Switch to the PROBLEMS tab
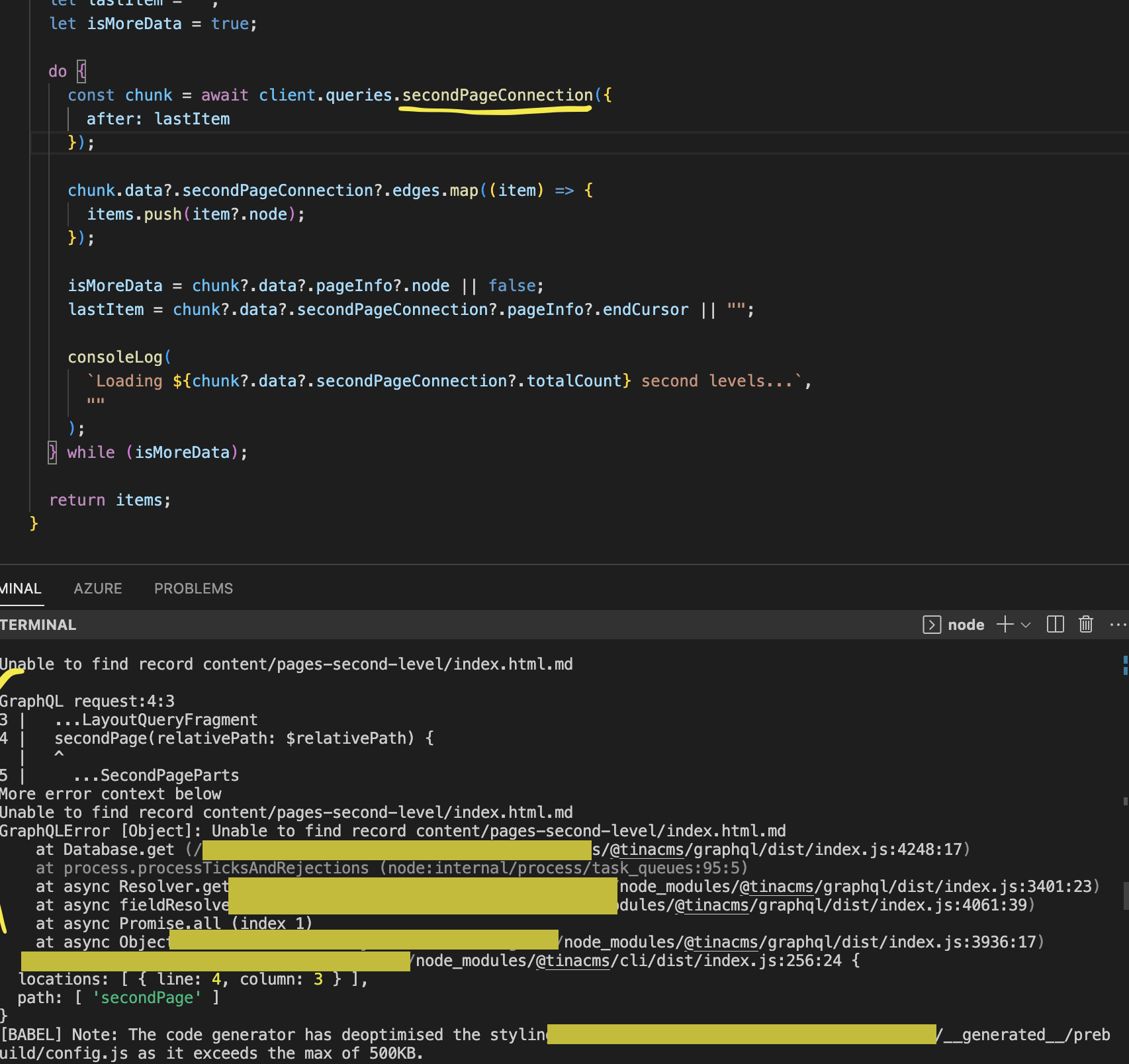The width and height of the screenshot is (1129, 1064). (x=193, y=588)
